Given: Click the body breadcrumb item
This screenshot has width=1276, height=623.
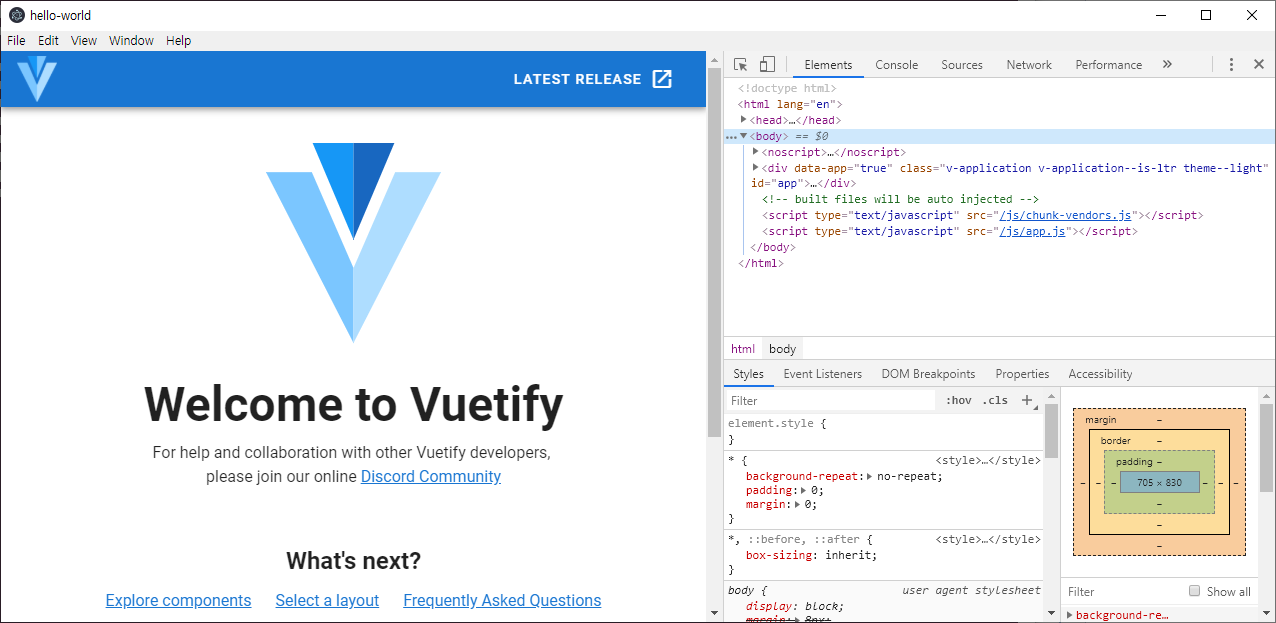Looking at the screenshot, I should click(783, 349).
